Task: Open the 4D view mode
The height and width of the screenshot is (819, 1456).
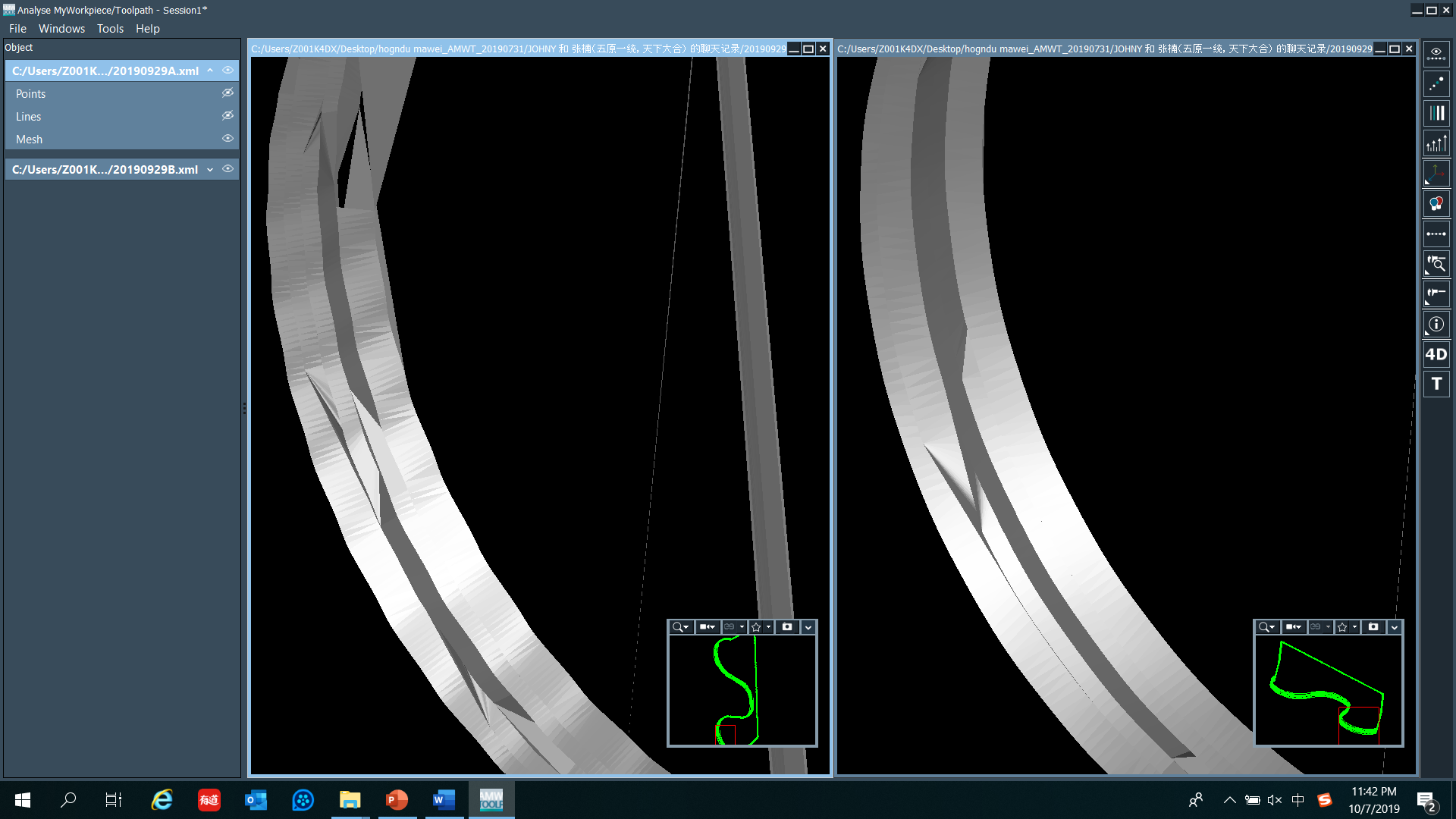Action: tap(1436, 354)
